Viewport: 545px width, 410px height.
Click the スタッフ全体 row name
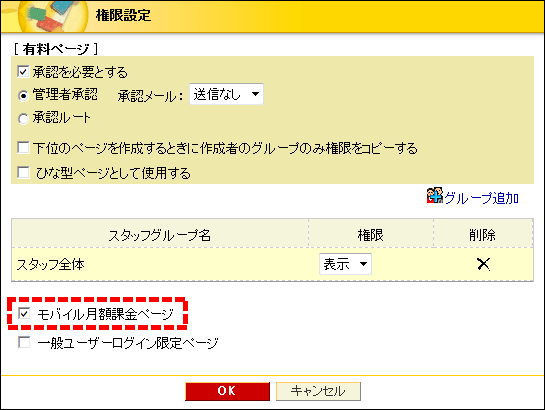[x=50, y=264]
